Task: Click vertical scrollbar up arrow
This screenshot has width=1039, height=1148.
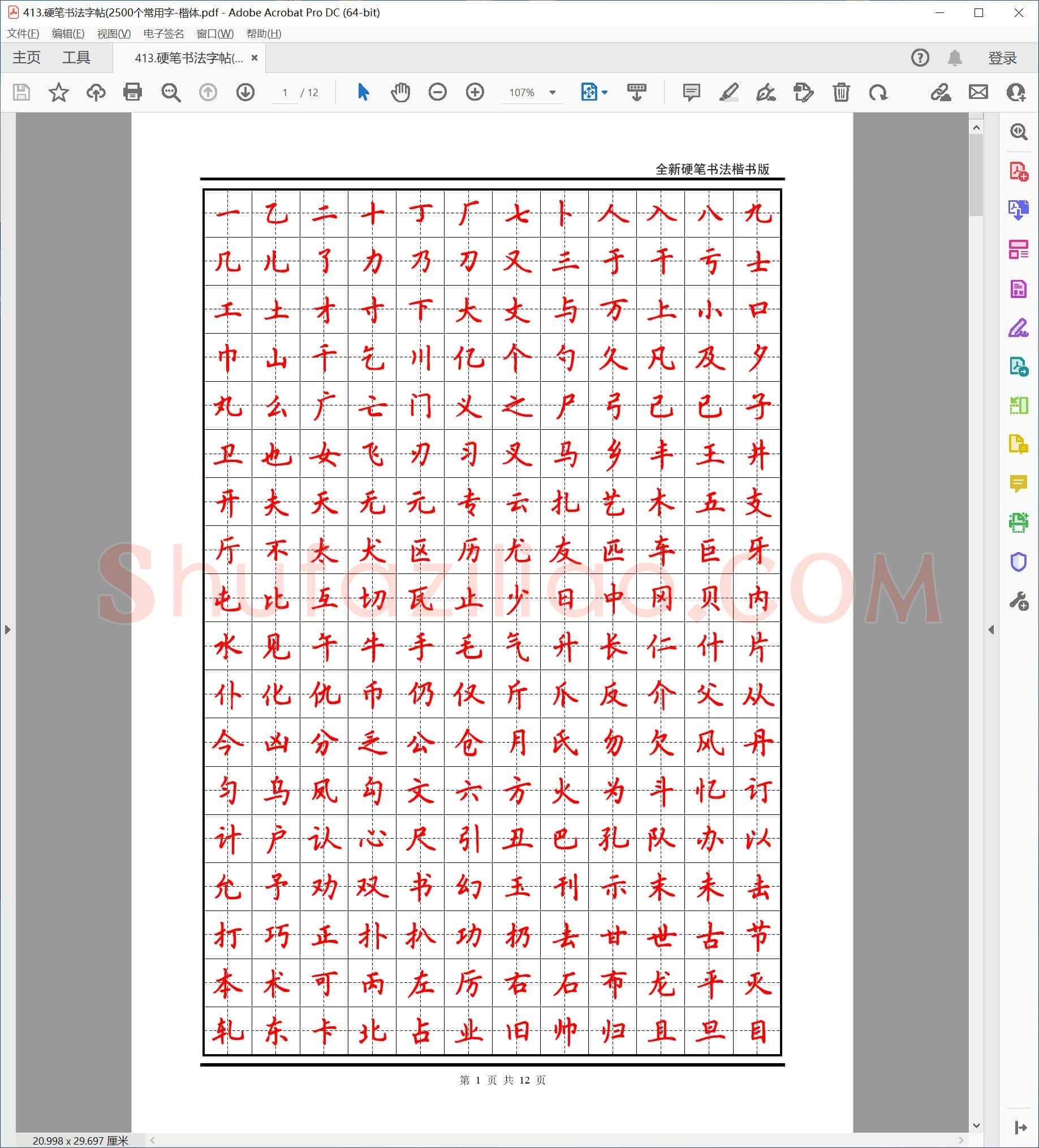Action: coord(976,128)
